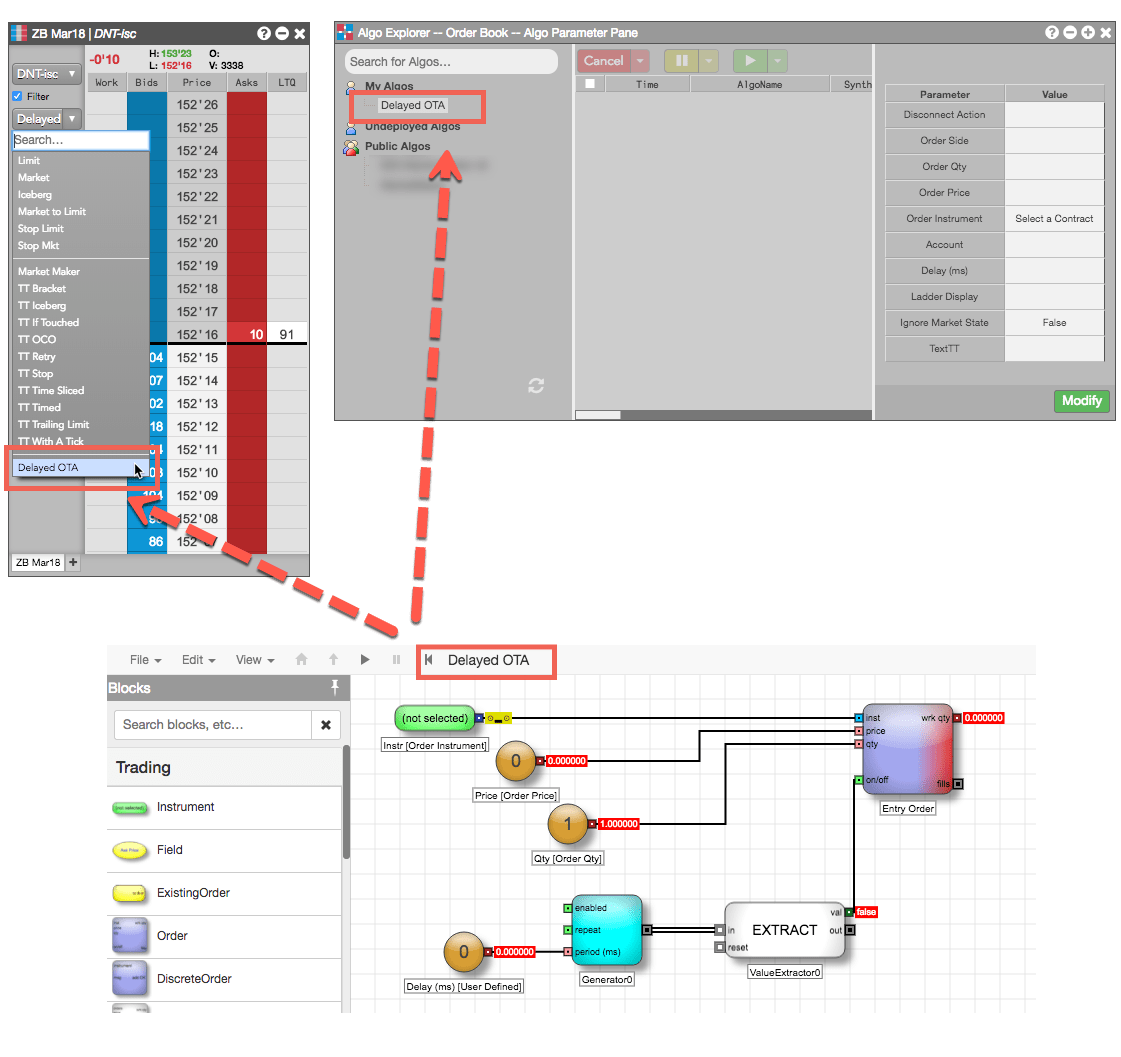Click the back-to-start icon beside Delayed OTA
This screenshot has width=1121, height=1057.
(428, 659)
